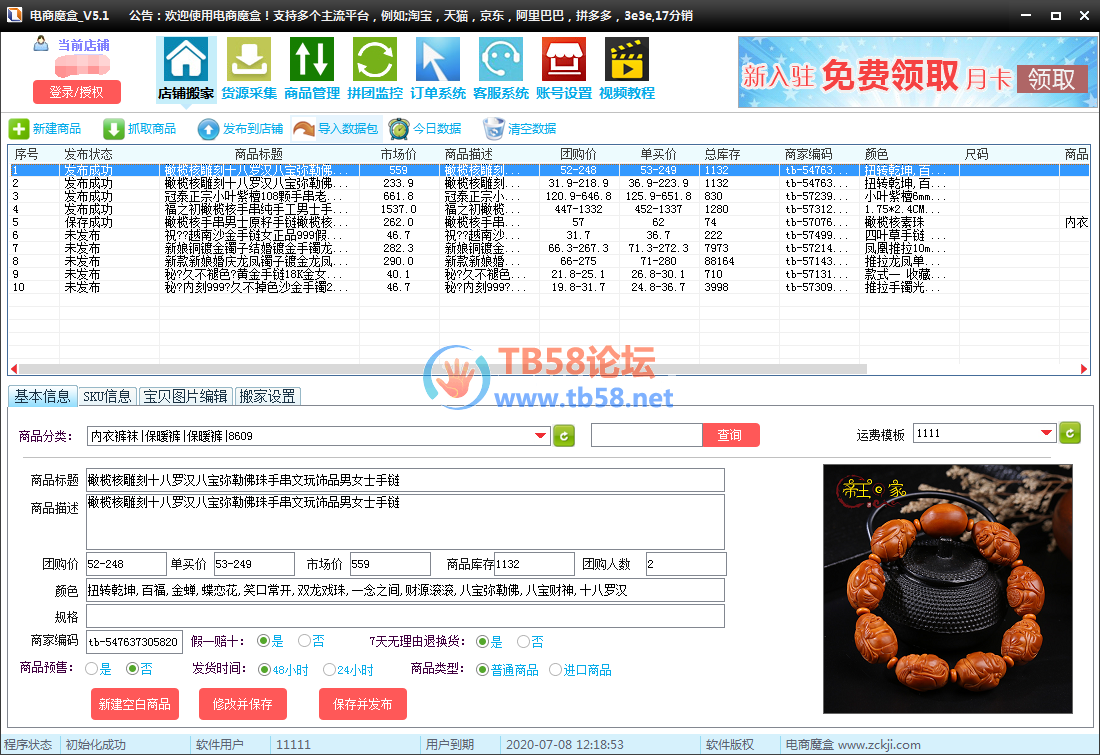This screenshot has height=755, width=1100.
Task: Select 是 for 假一赔十
Action: pyautogui.click(x=263, y=641)
